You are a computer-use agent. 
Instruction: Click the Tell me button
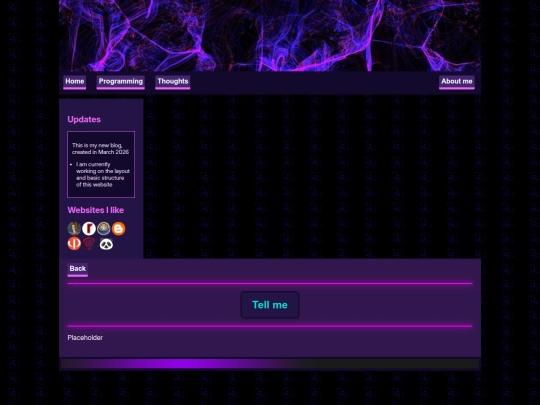click(270, 305)
